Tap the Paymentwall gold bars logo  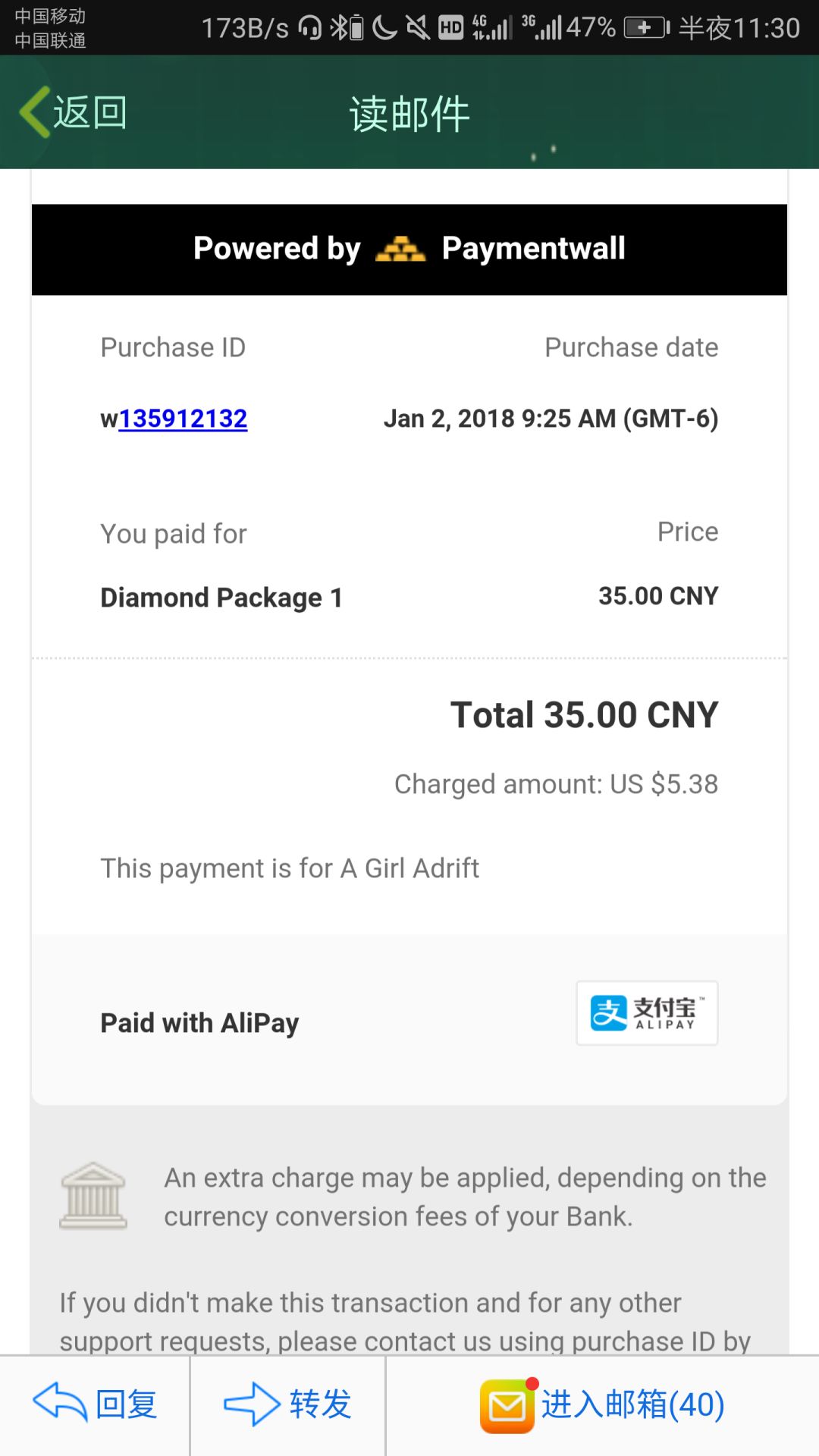point(400,249)
